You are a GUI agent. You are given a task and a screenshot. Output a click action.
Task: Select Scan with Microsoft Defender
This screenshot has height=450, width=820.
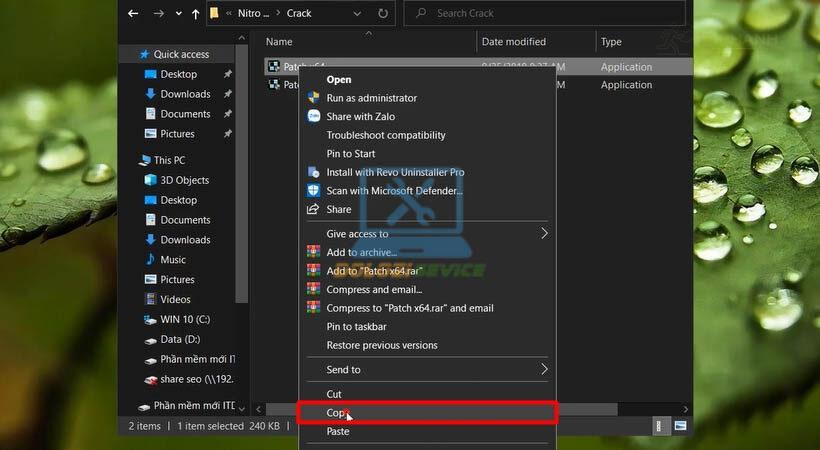tap(394, 191)
